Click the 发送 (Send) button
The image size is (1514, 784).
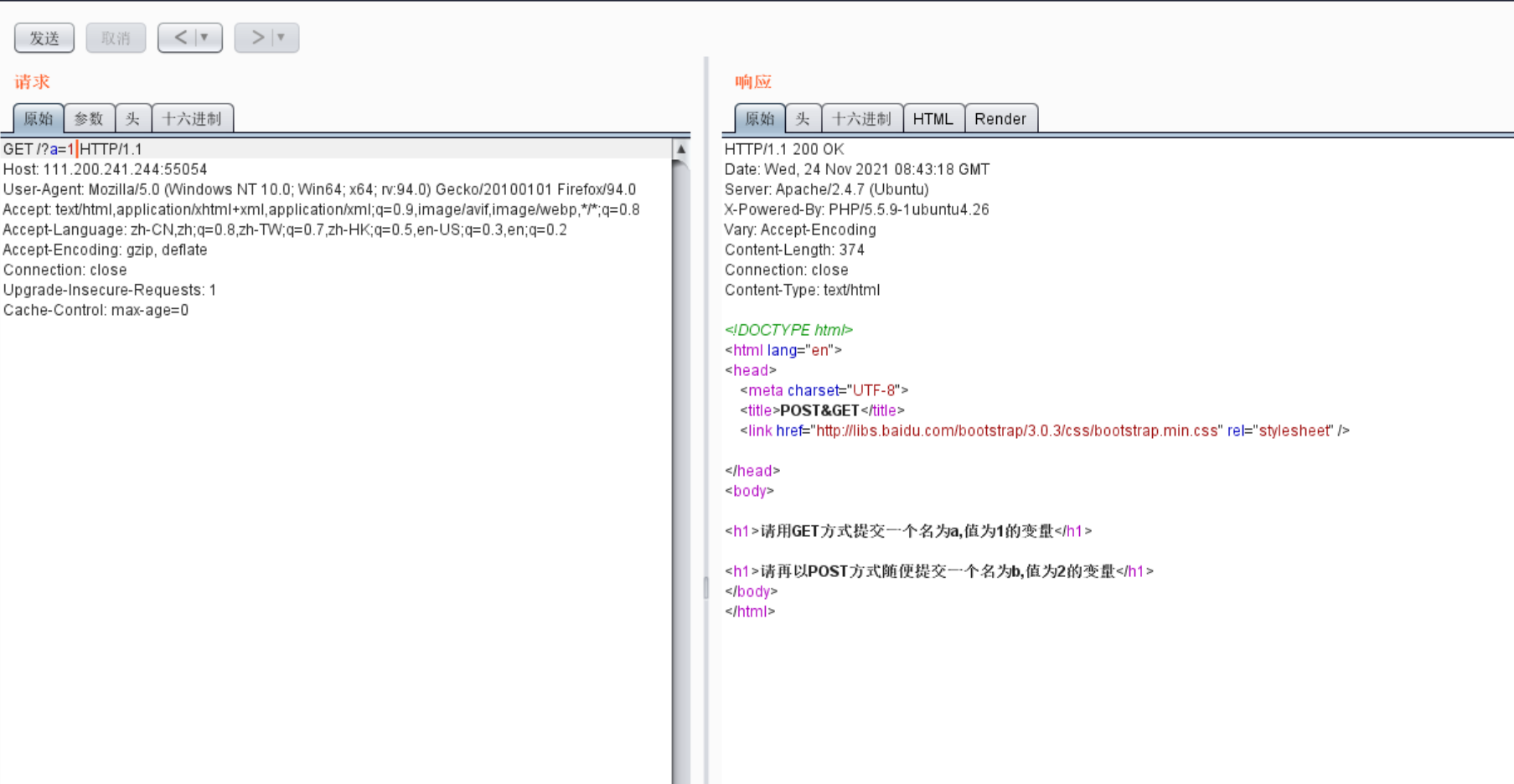44,37
